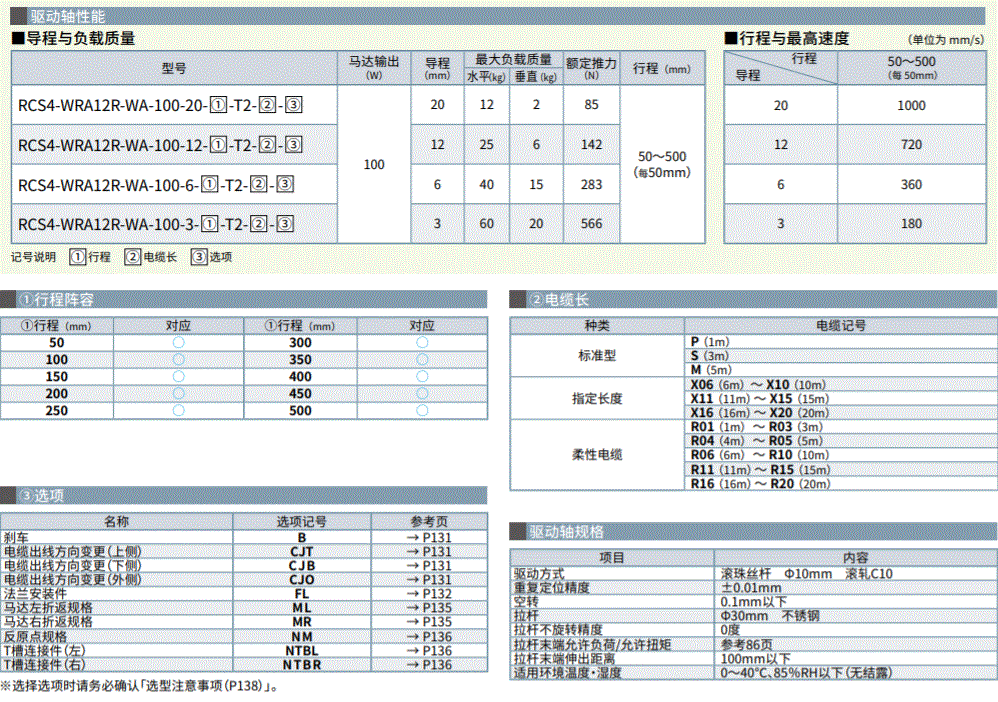Click repeat accuracy ±0.01mm value
This screenshot has width=998, height=702.
tap(750, 587)
